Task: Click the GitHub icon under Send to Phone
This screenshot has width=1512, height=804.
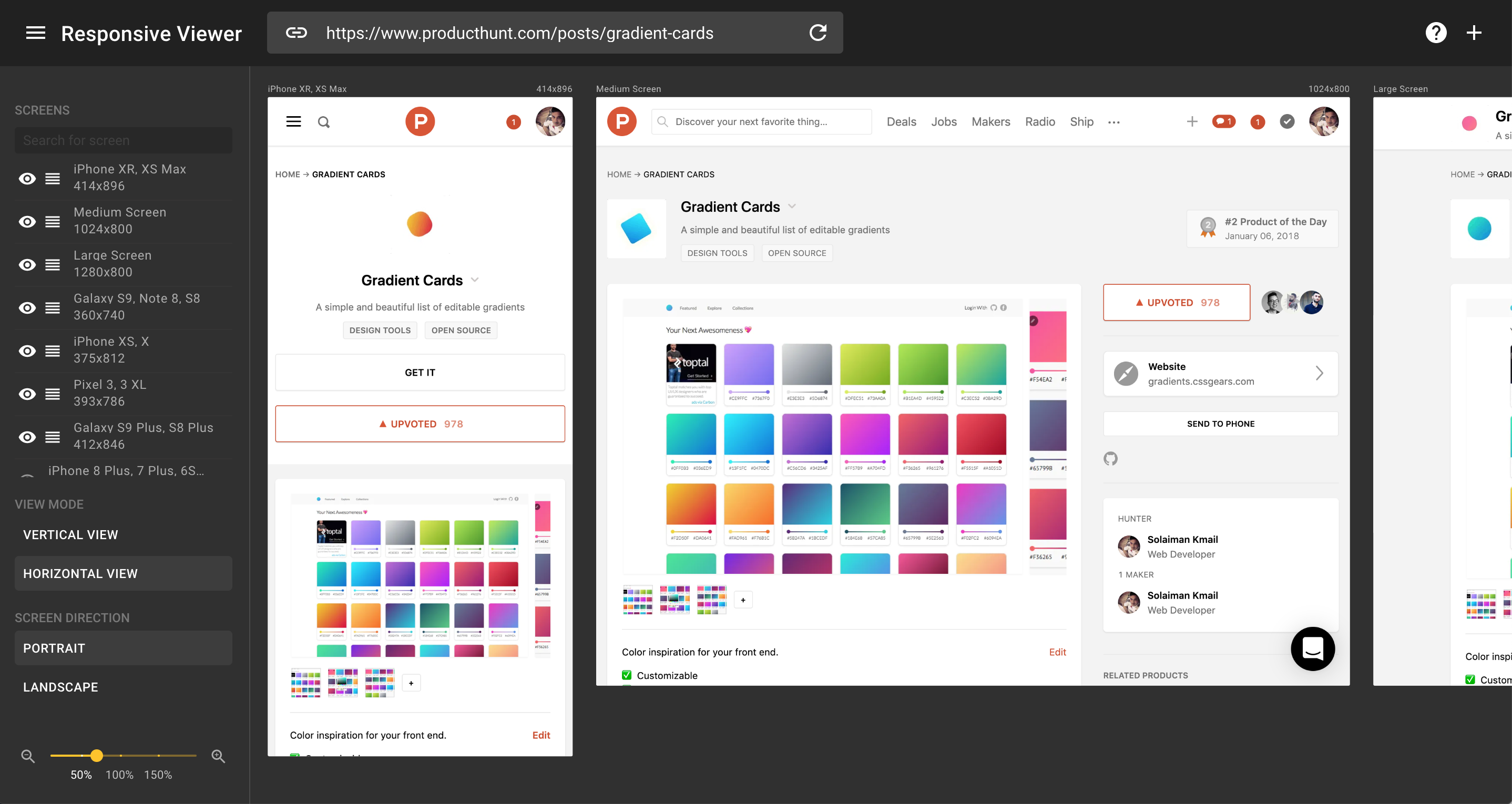Action: pos(1110,458)
